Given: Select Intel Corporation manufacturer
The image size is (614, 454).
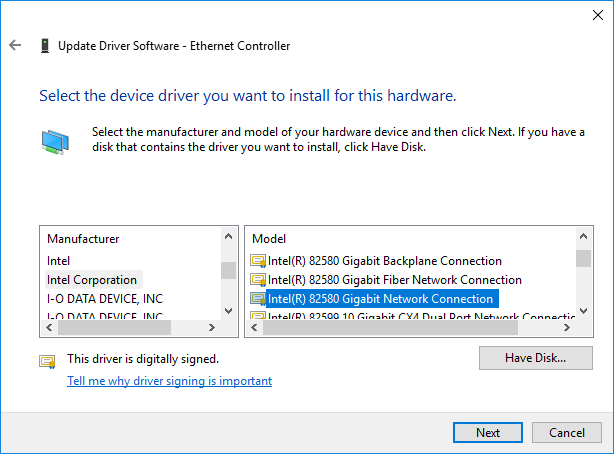Looking at the screenshot, I should pyautogui.click(x=92, y=280).
